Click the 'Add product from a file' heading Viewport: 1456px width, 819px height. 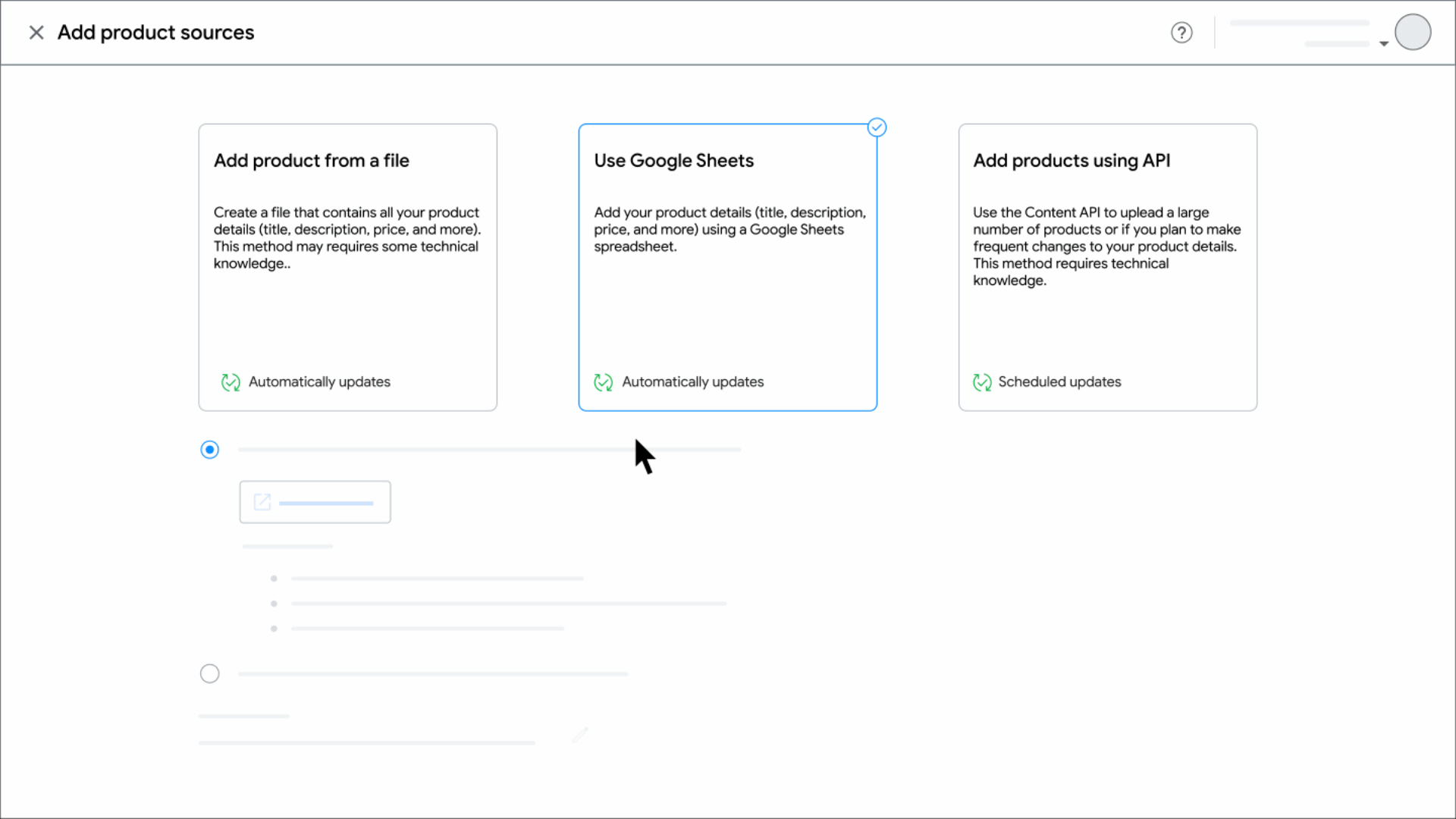click(x=312, y=161)
